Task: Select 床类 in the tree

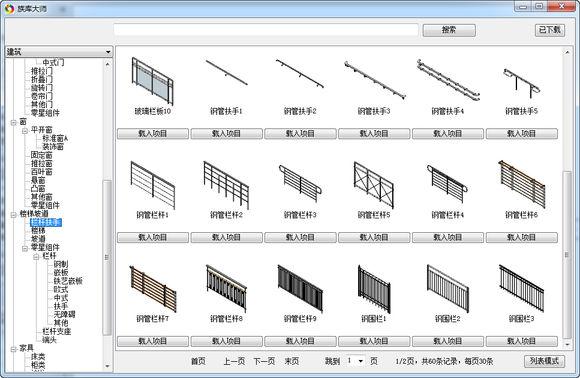Action: tap(38, 357)
